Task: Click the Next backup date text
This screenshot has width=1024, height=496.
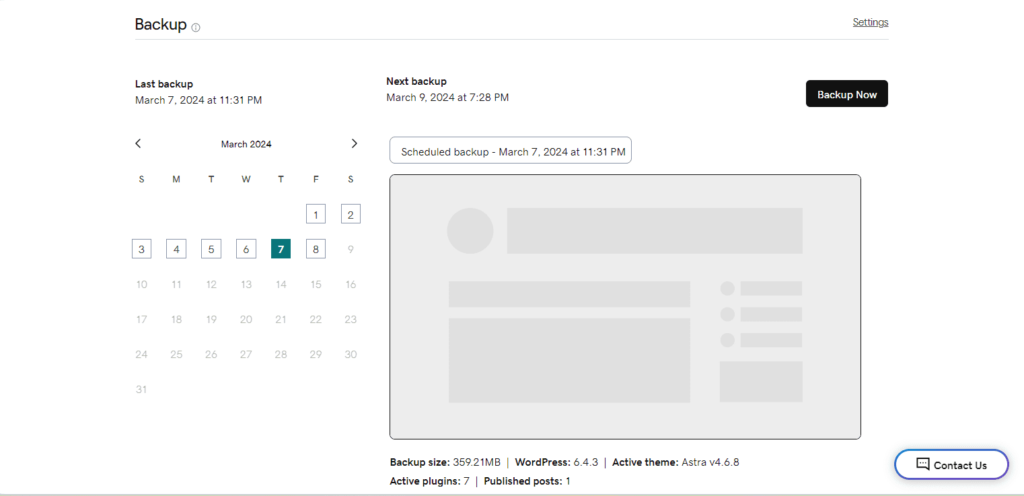Action: [447, 97]
